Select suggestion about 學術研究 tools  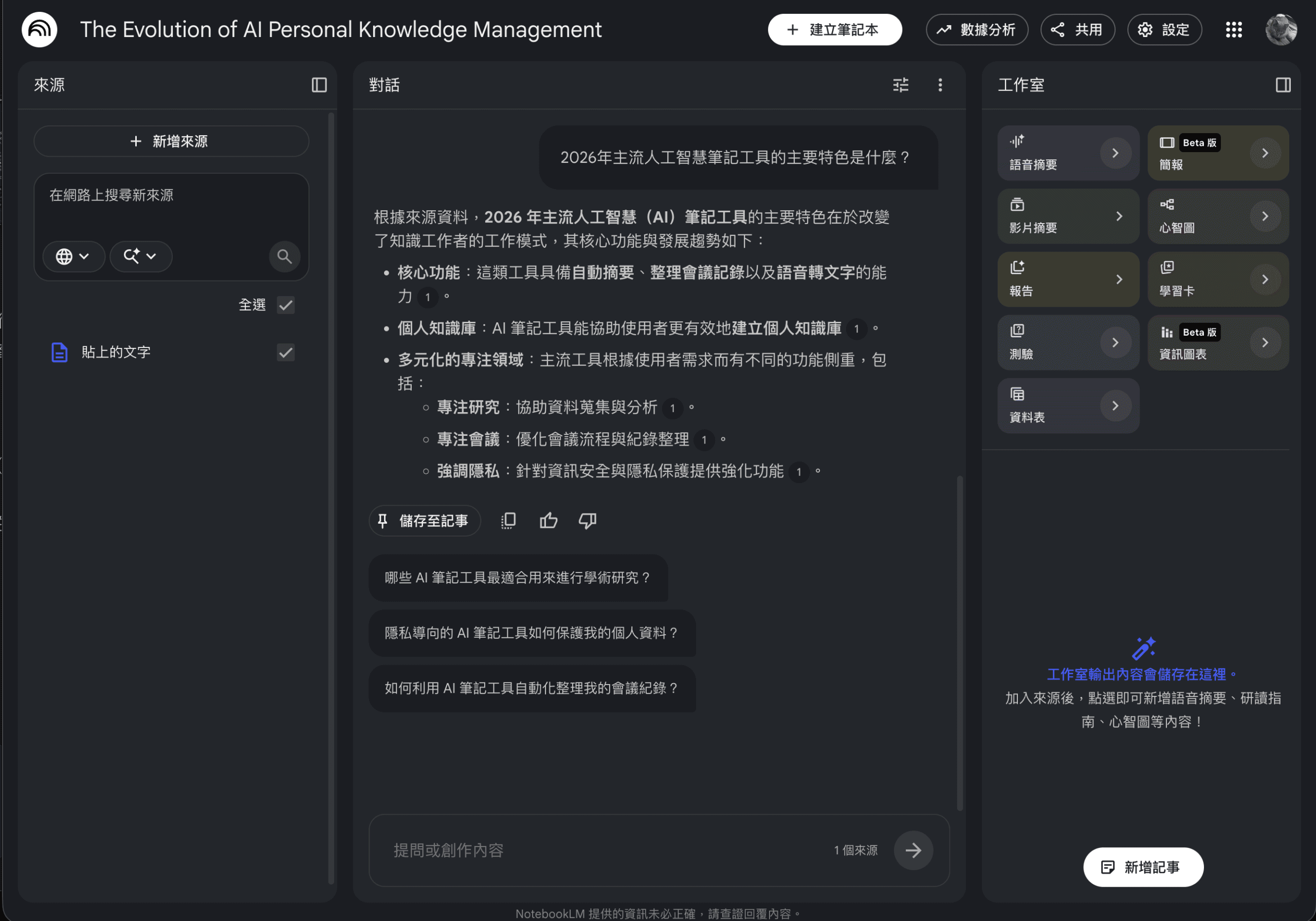(518, 577)
